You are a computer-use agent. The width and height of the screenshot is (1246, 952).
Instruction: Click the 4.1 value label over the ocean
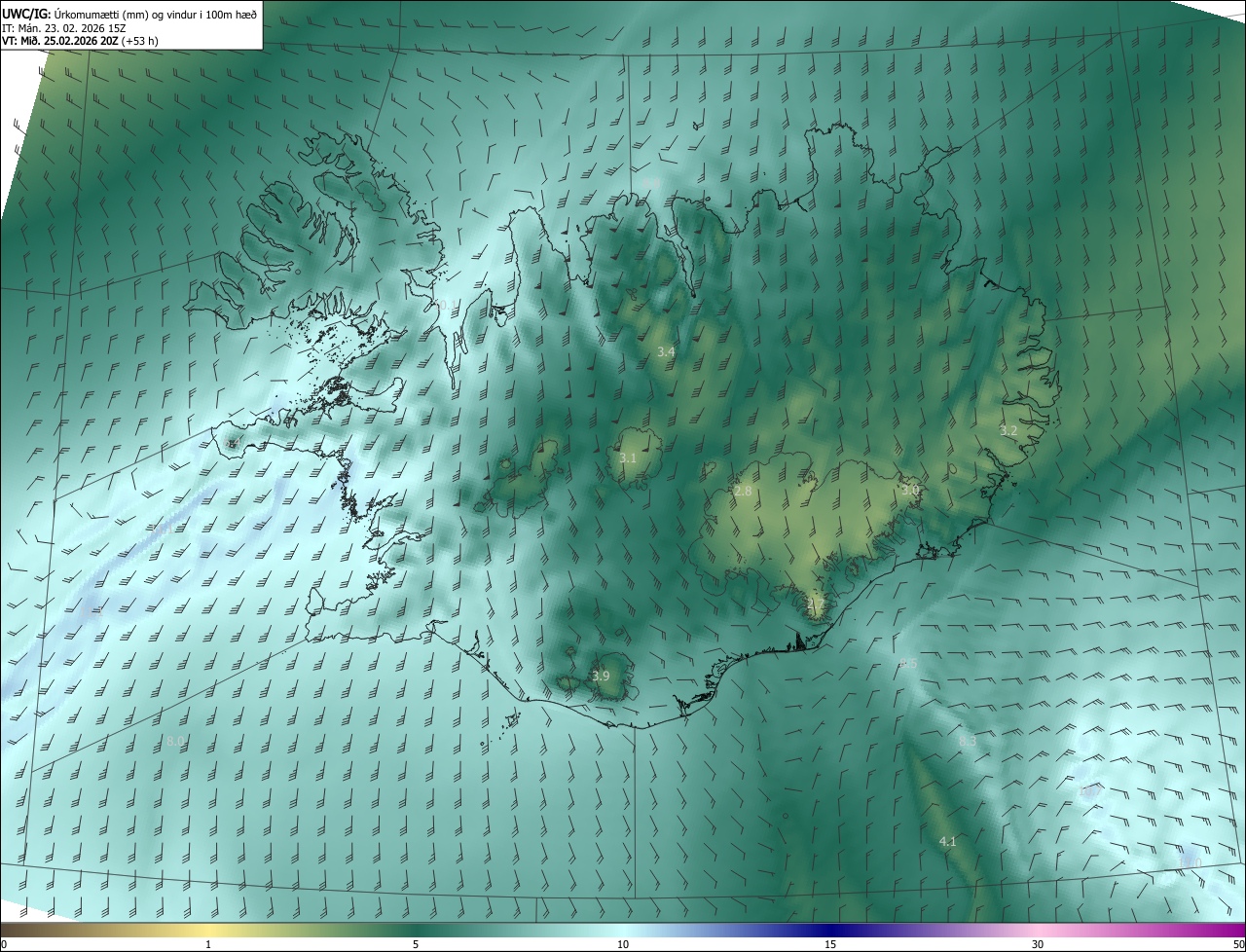(x=947, y=842)
